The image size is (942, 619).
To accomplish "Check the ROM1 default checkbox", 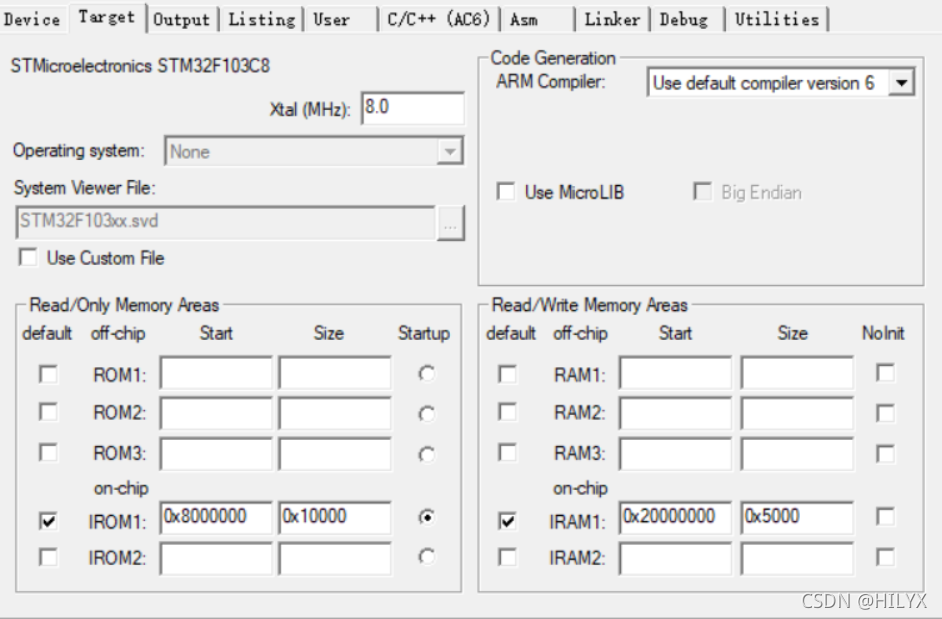I will [48, 374].
